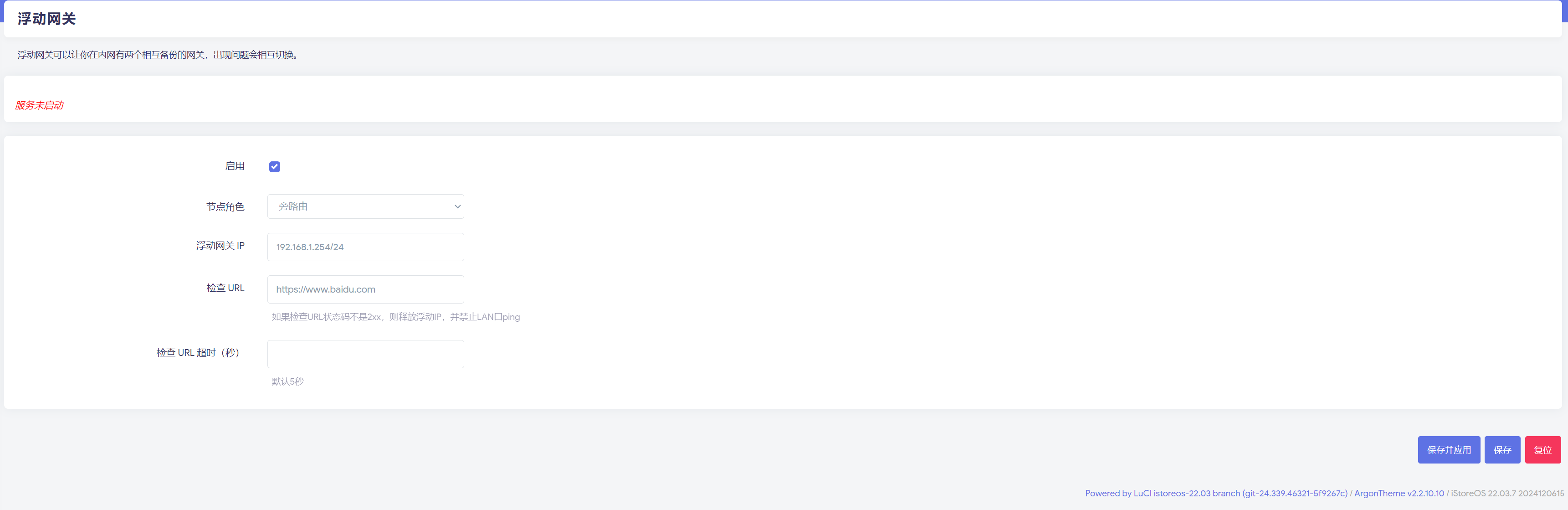Image resolution: width=1568 pixels, height=510 pixels.
Task: Click the 浮动网关 IP field label
Action: 220,246
